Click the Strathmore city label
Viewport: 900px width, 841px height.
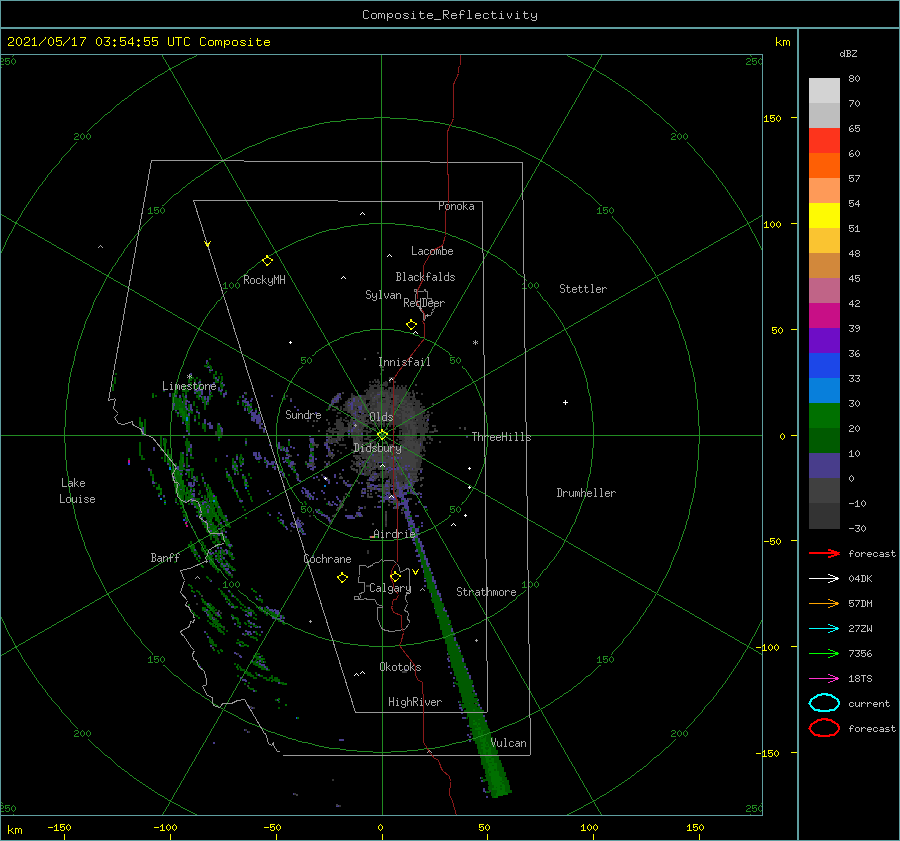click(486, 592)
